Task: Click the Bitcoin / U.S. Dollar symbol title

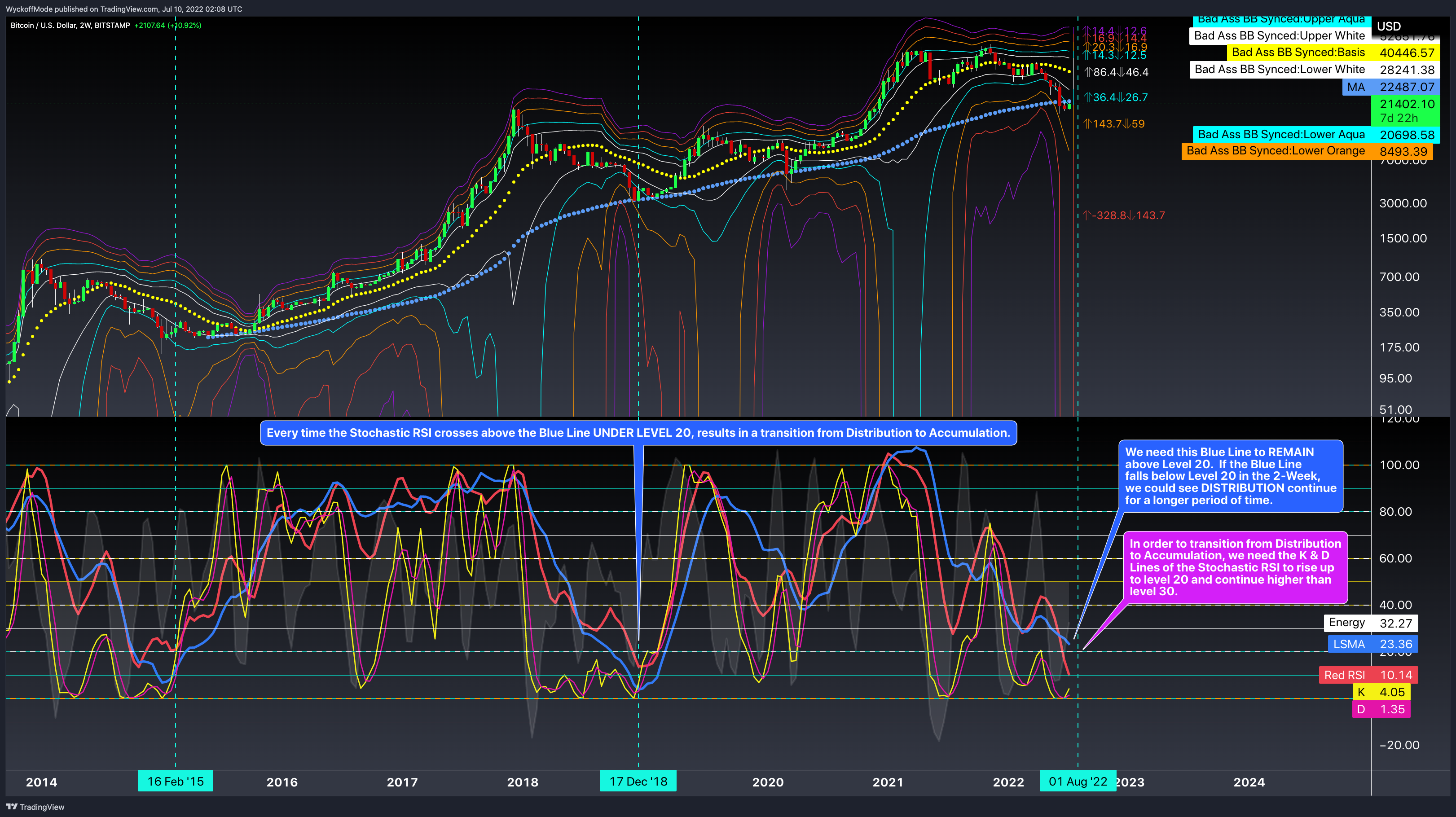Action: [x=70, y=26]
